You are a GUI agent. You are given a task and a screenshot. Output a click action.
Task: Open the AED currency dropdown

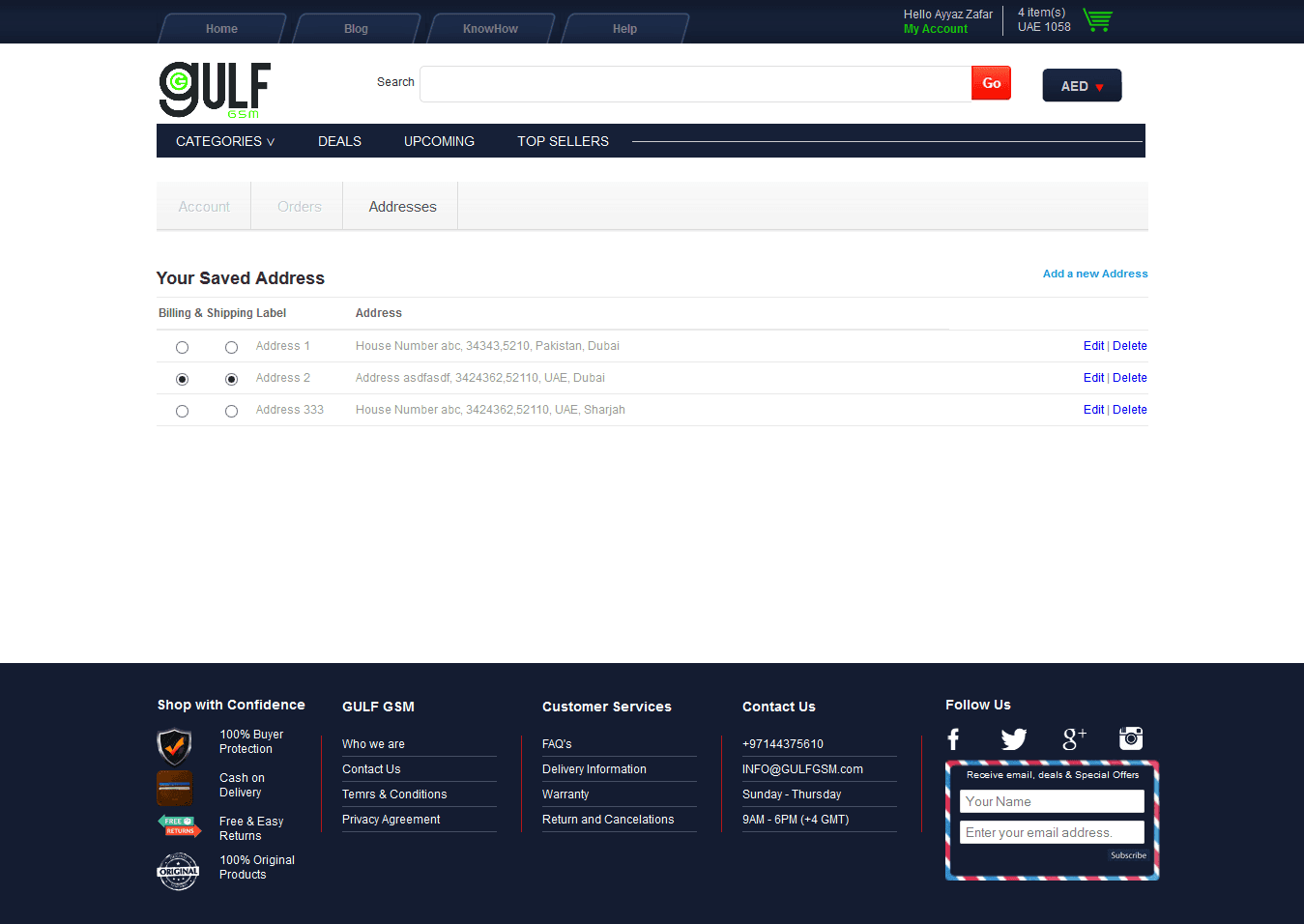1082,85
